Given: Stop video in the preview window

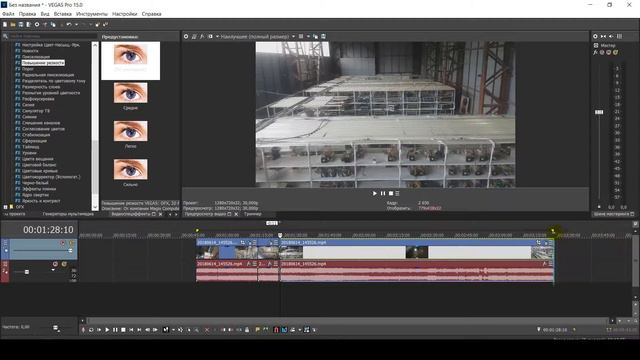Looking at the screenshot, I should [x=391, y=193].
